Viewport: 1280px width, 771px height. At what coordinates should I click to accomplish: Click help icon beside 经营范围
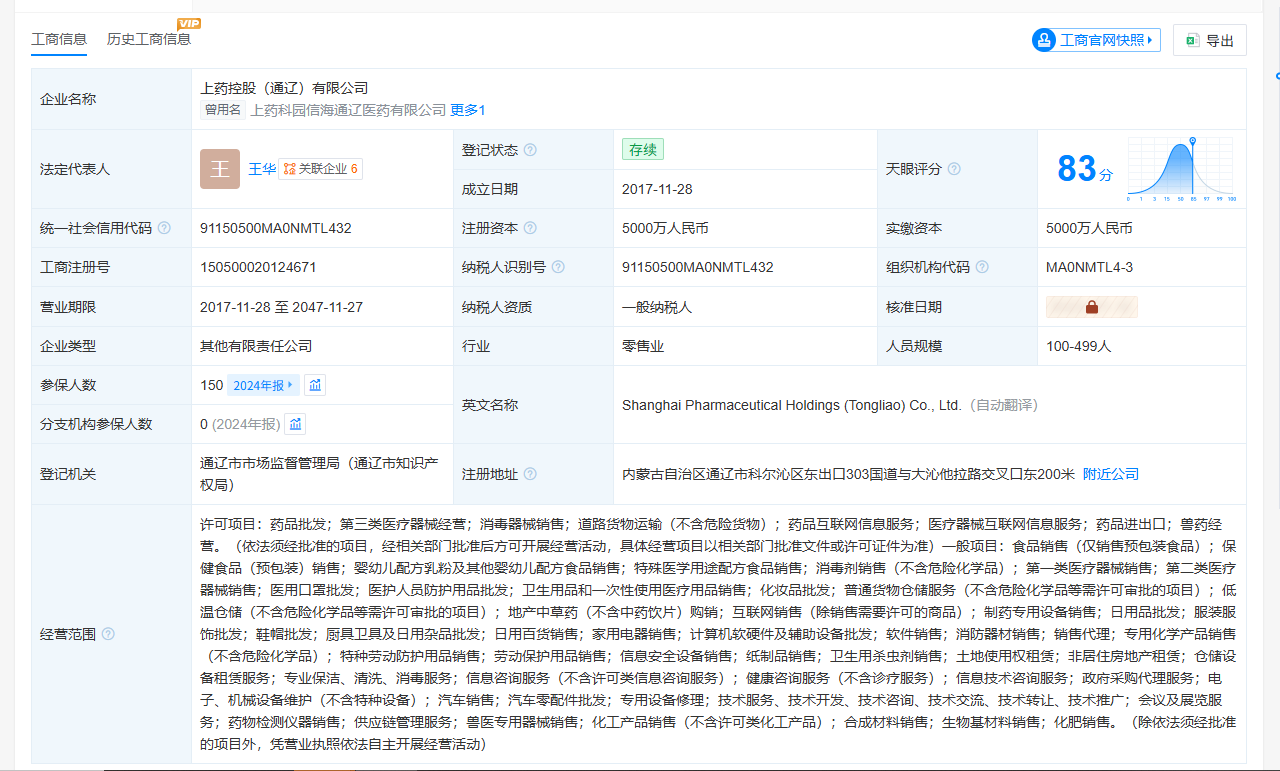tap(108, 634)
